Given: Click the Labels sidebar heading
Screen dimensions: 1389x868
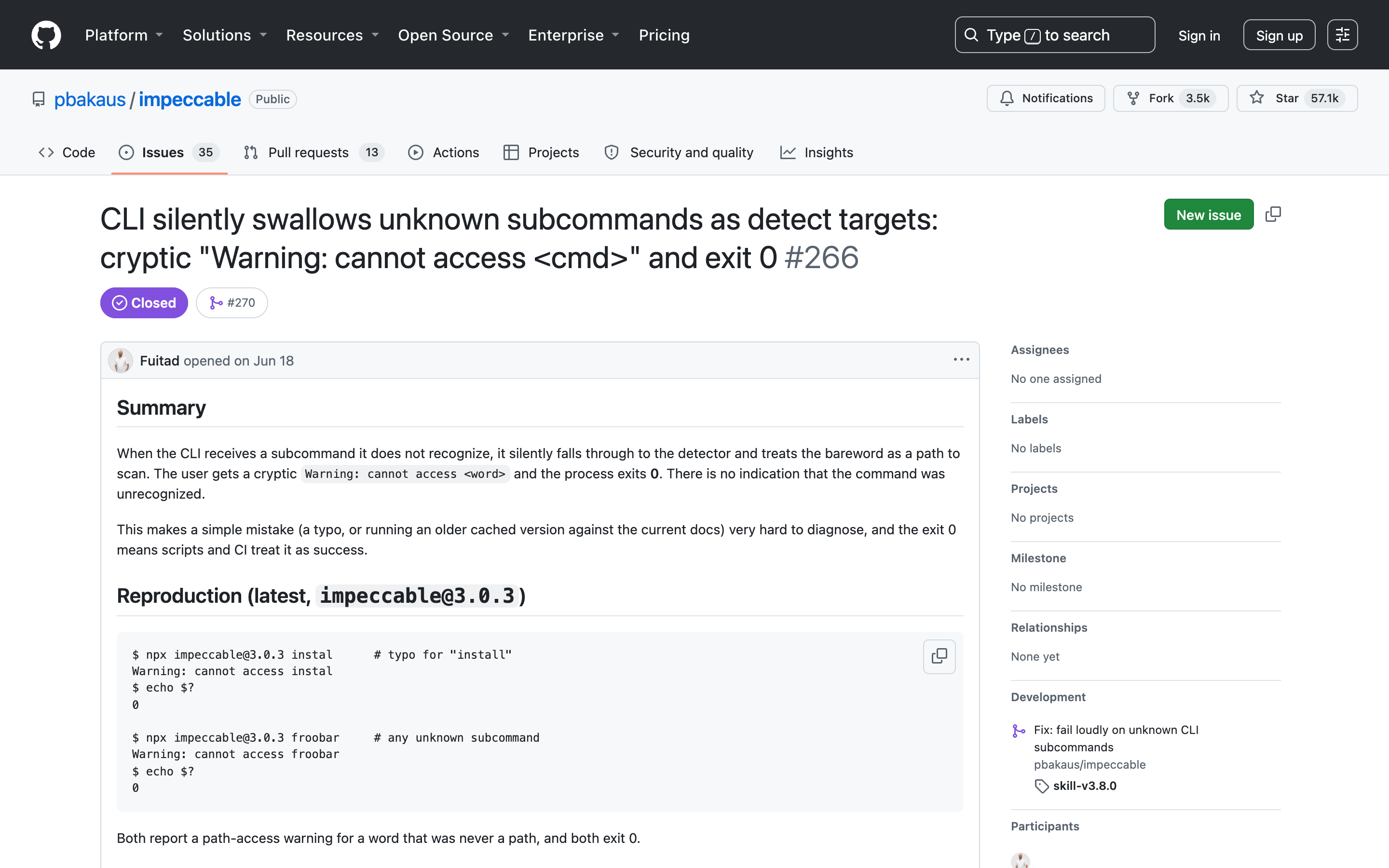Looking at the screenshot, I should point(1029,419).
